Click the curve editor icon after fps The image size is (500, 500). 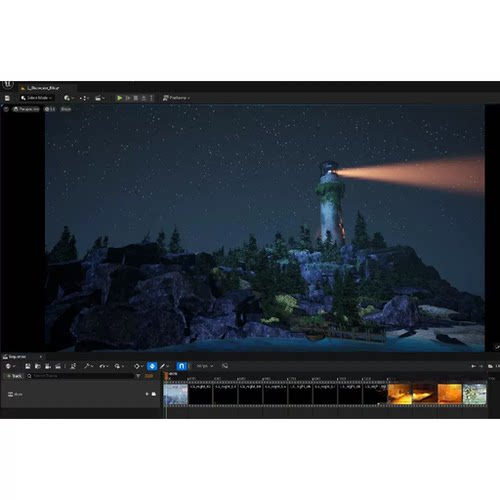pyautogui.click(x=225, y=366)
